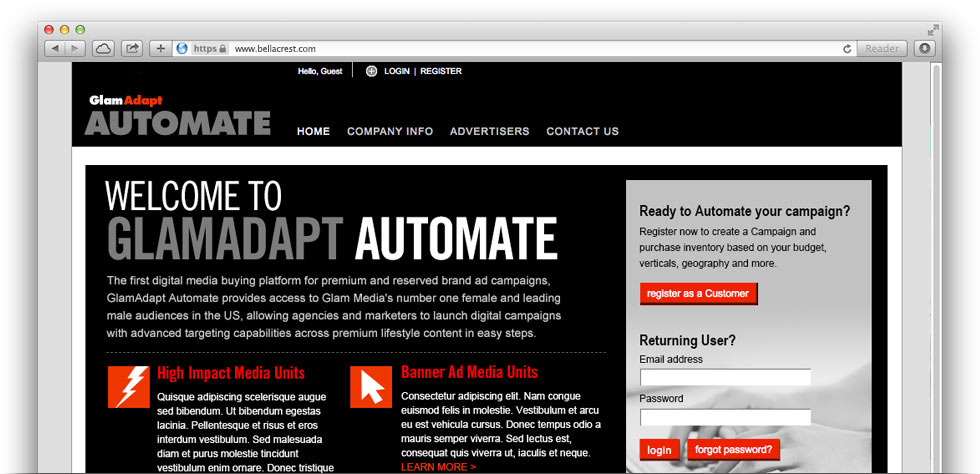980x474 pixels.
Task: Go to the ADVERTISERS menu item
Action: (x=489, y=131)
